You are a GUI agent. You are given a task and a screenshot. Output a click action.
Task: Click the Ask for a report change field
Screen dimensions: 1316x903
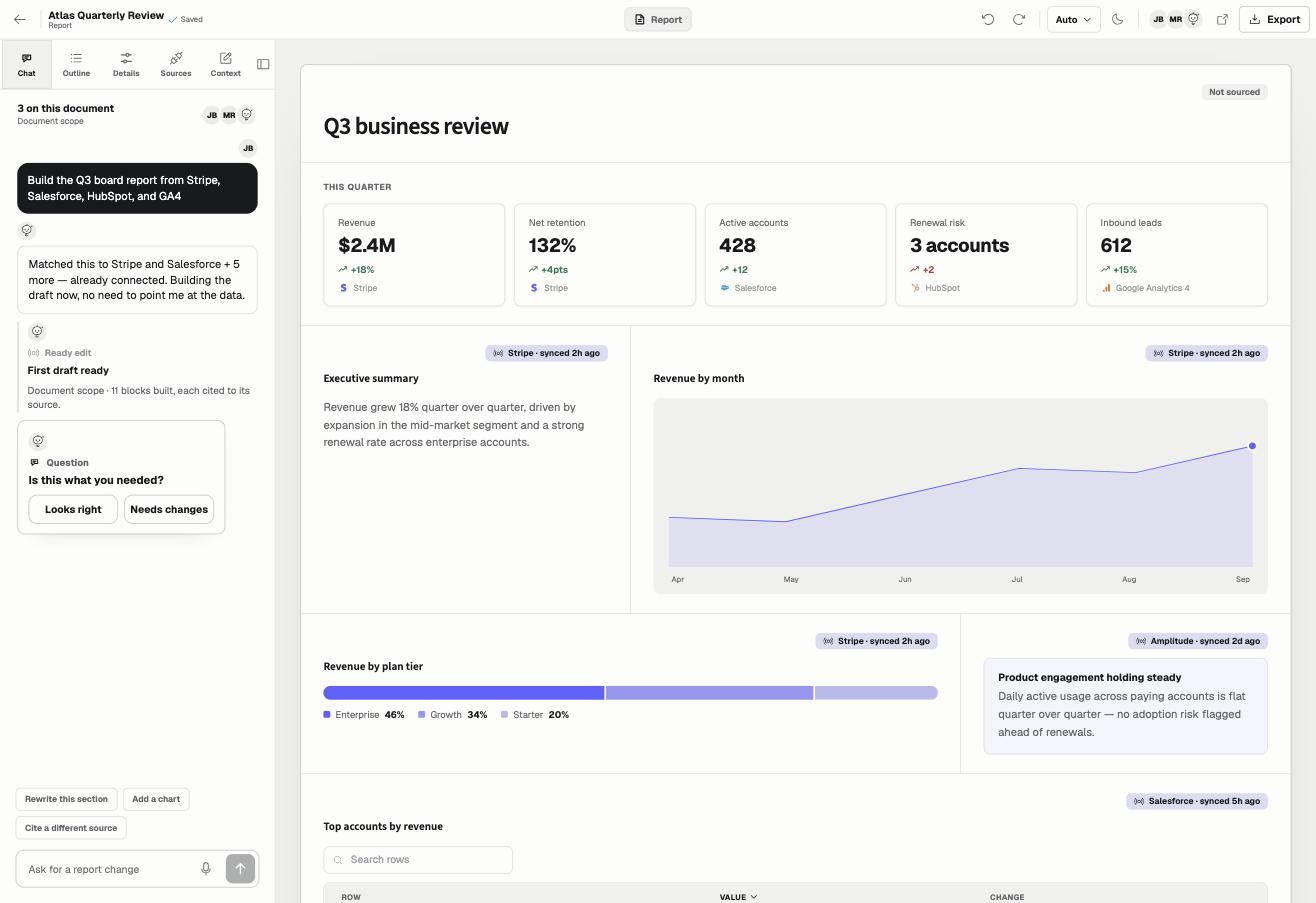(x=108, y=869)
